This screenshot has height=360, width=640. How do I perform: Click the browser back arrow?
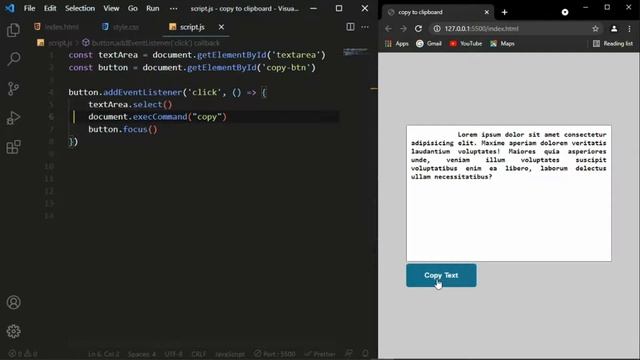388,29
